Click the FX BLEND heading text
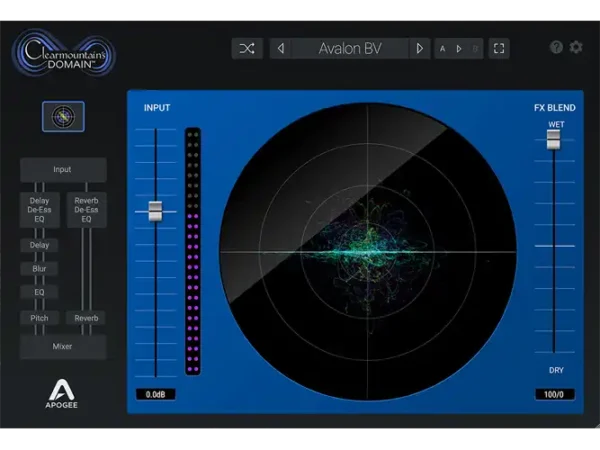The height and width of the screenshot is (450, 600). [555, 108]
